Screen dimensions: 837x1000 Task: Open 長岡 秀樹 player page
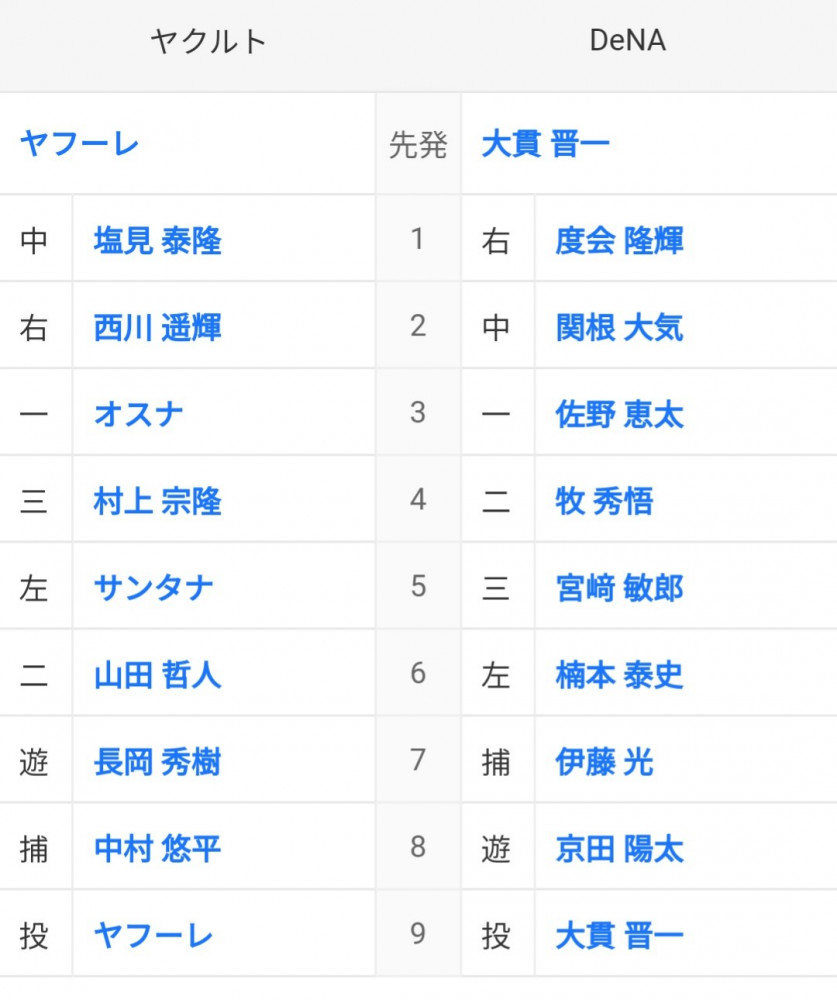pos(158,761)
